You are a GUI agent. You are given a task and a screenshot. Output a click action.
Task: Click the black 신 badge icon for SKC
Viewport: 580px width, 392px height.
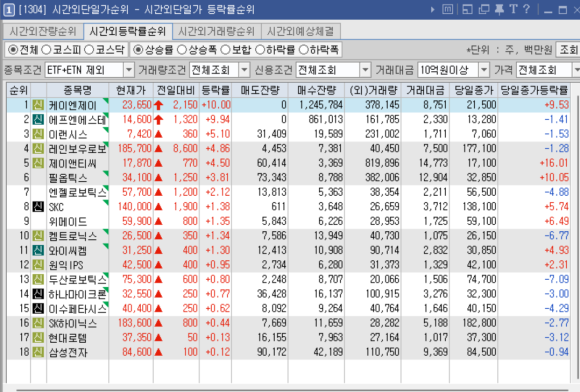38,207
